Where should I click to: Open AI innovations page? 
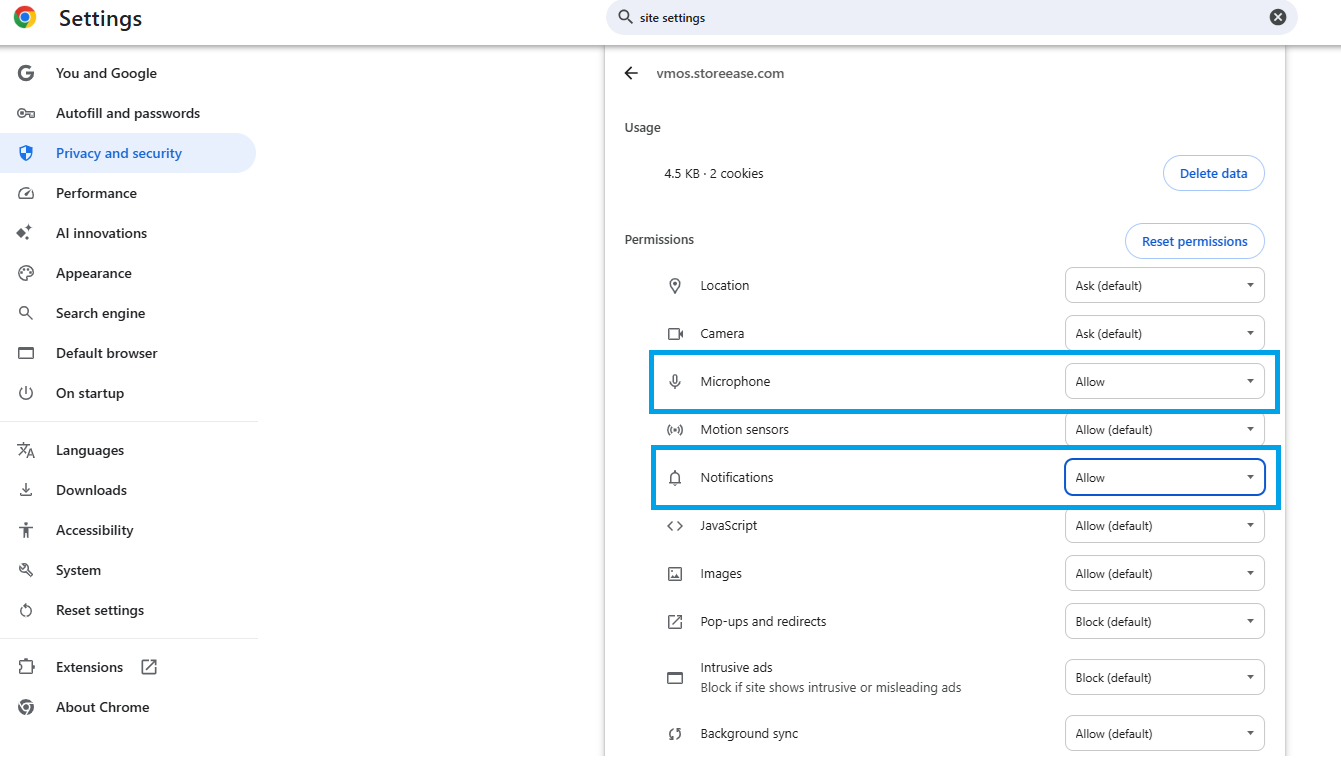tap(128, 233)
